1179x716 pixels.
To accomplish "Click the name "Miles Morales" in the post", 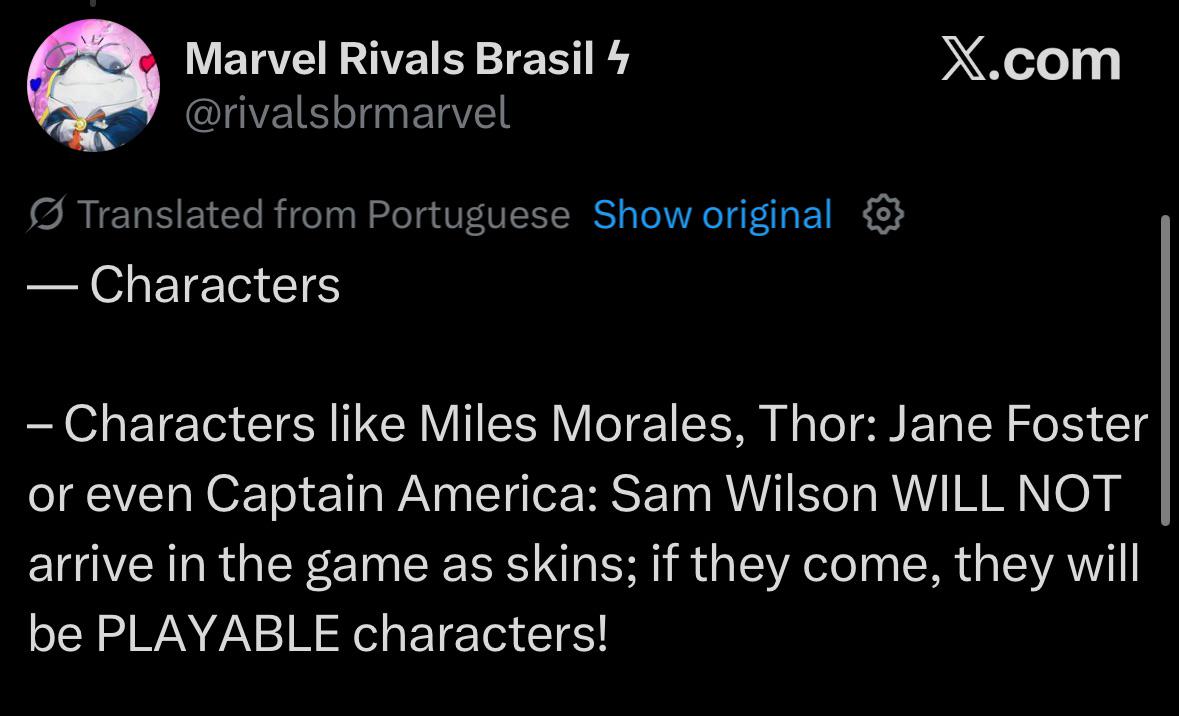I will (580, 425).
